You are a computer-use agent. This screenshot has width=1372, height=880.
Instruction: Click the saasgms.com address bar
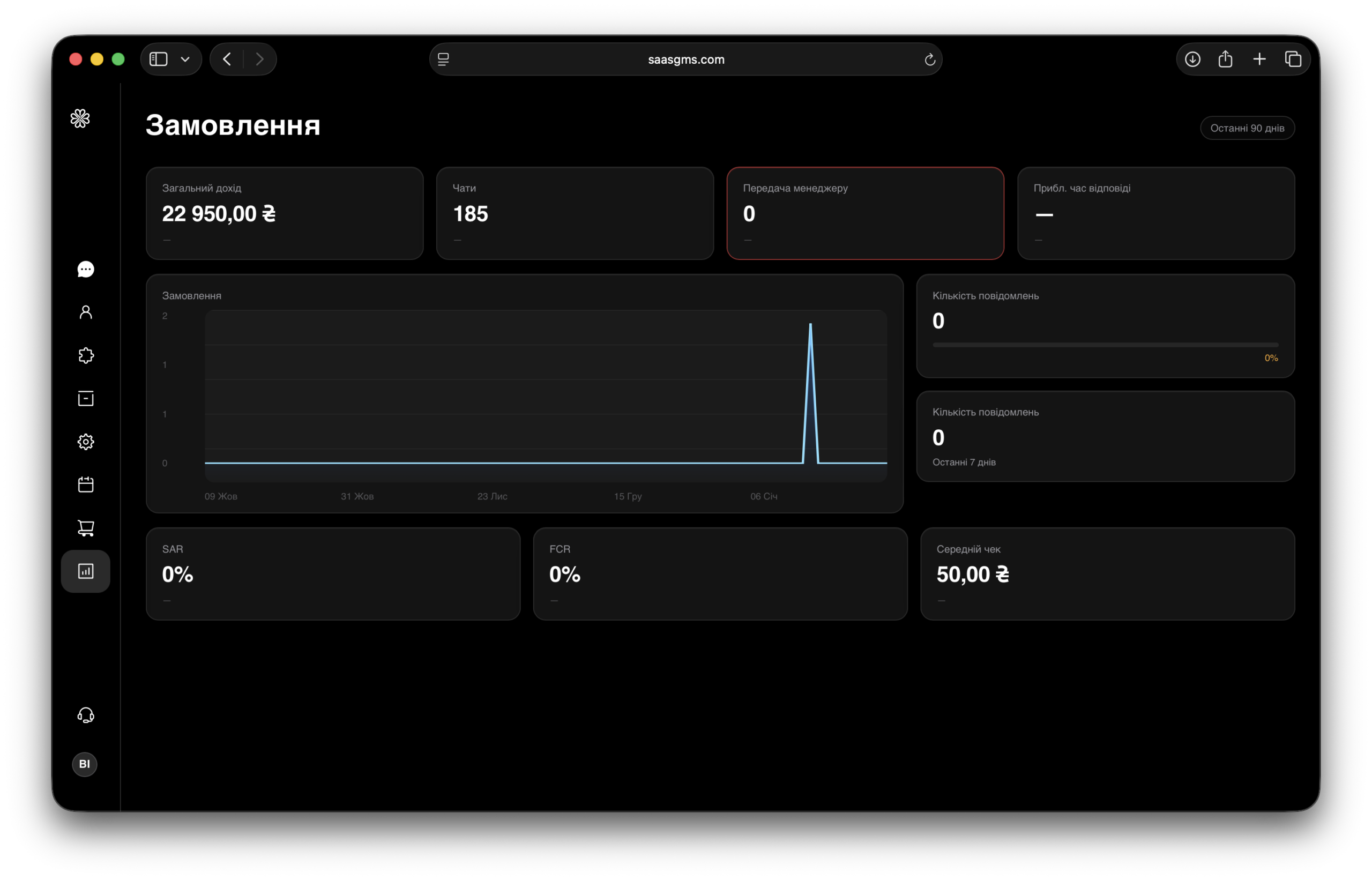tap(685, 59)
